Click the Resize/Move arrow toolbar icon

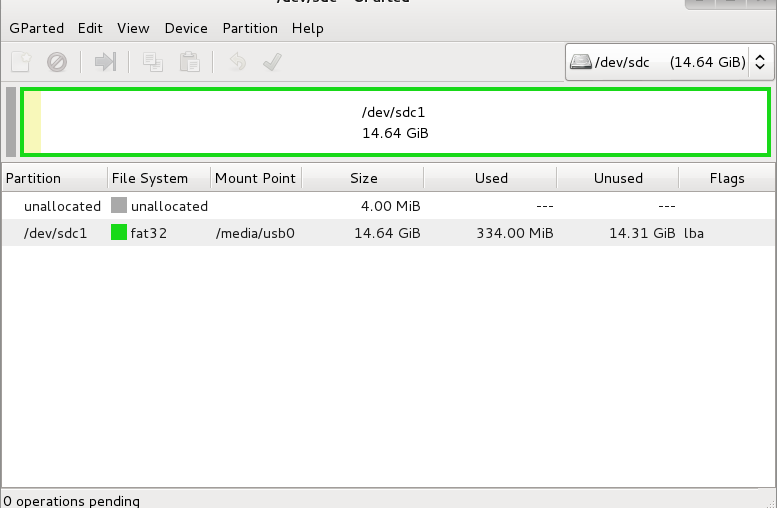coord(105,62)
